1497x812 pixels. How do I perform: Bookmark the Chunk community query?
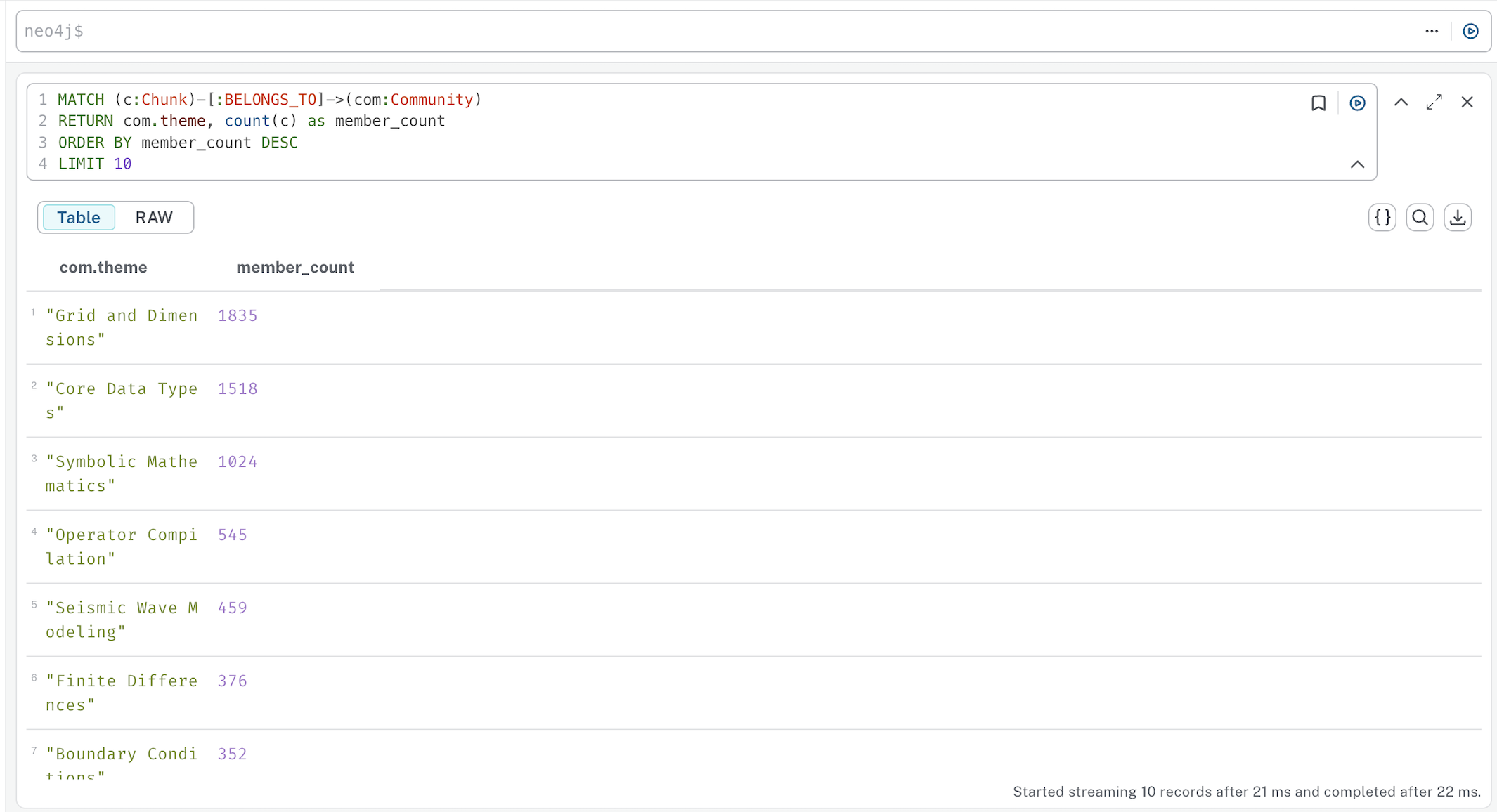(1318, 103)
